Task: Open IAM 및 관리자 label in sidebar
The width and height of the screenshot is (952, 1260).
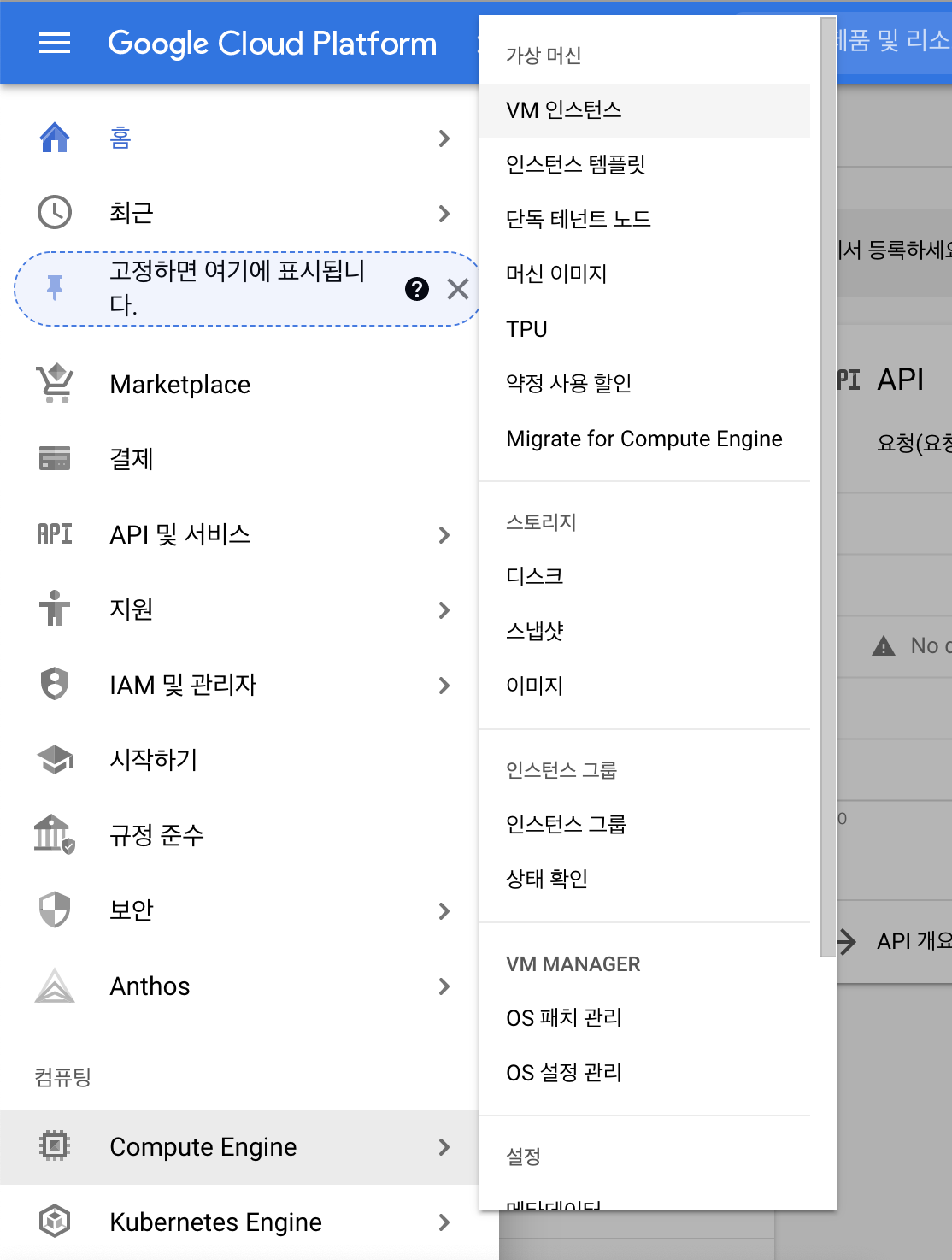Action: [x=183, y=685]
